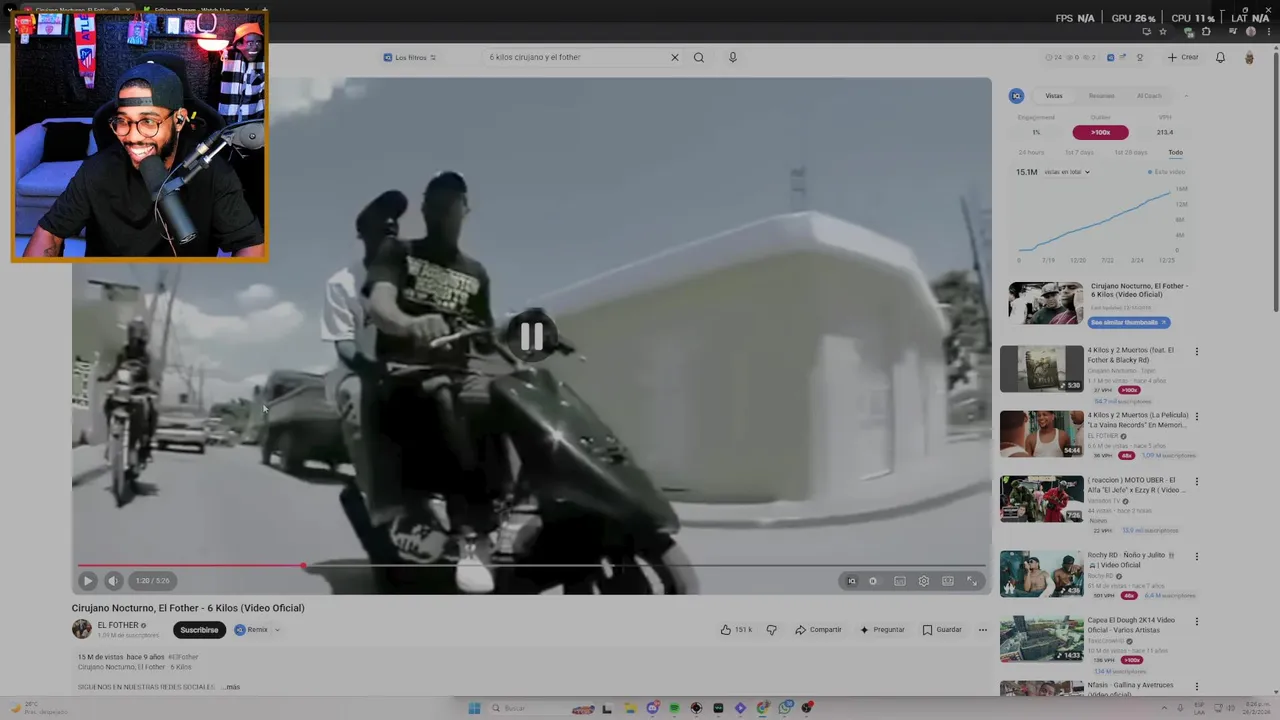Image resolution: width=1280 pixels, height=720 pixels.
Task: Click the '>100x' outlier badge
Action: click(1100, 132)
